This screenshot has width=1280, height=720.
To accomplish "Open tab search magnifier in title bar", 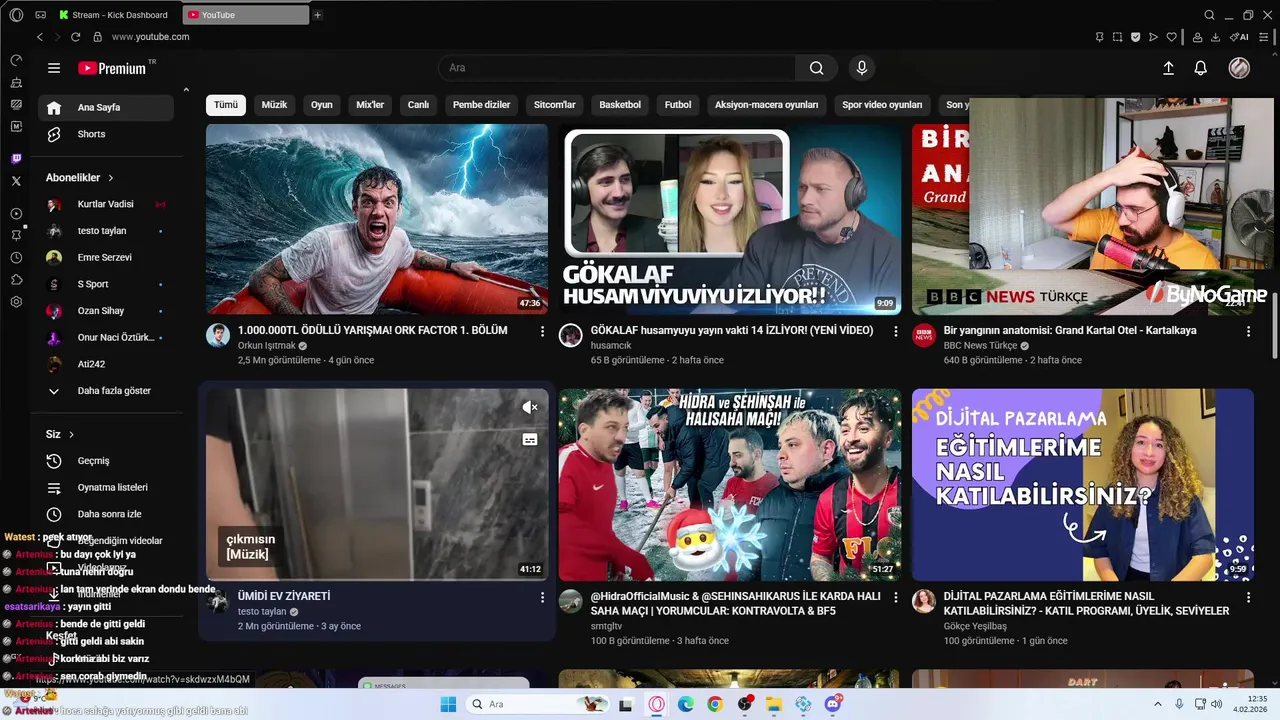I will pyautogui.click(x=1210, y=15).
